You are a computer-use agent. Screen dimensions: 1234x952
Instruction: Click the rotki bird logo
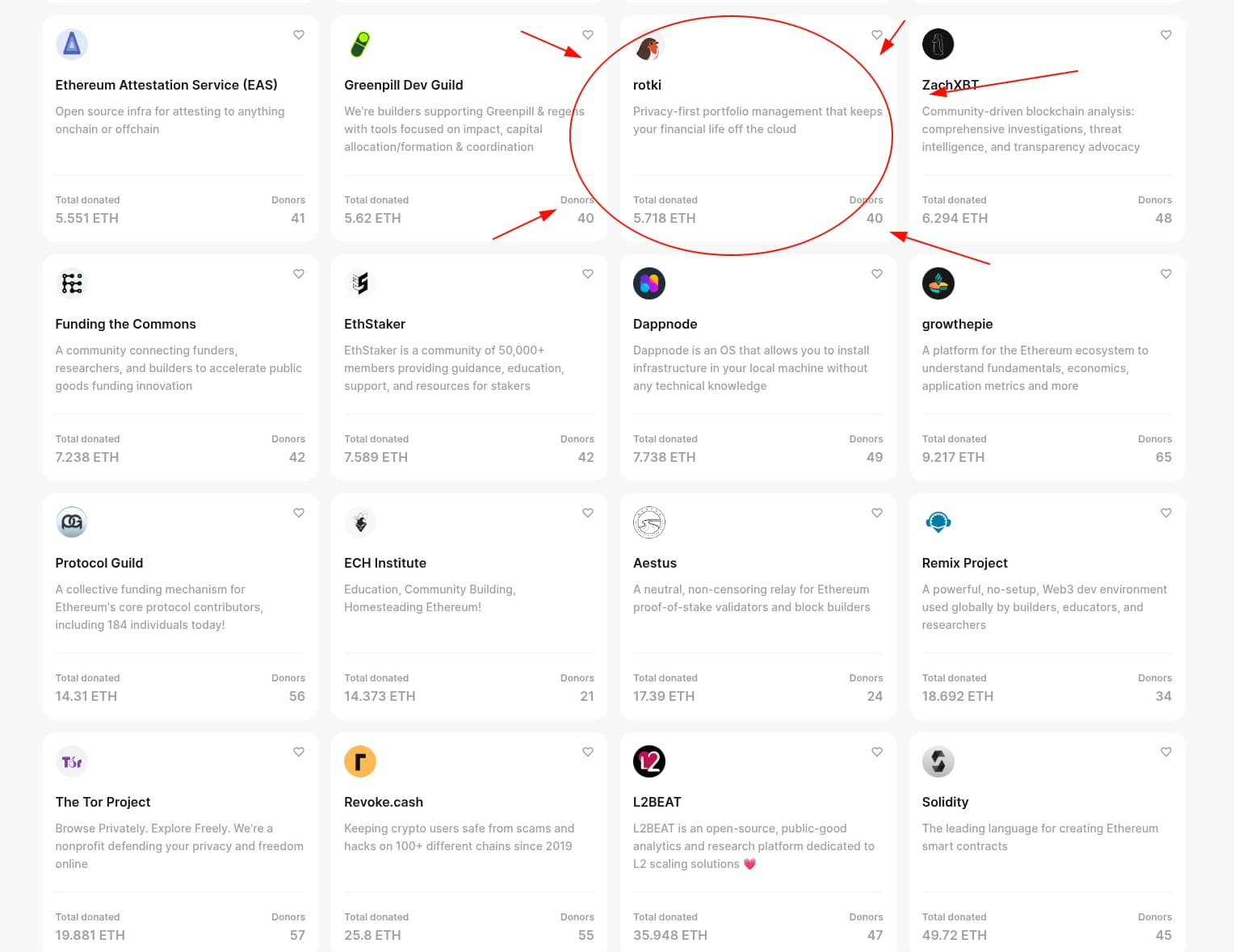[x=648, y=48]
